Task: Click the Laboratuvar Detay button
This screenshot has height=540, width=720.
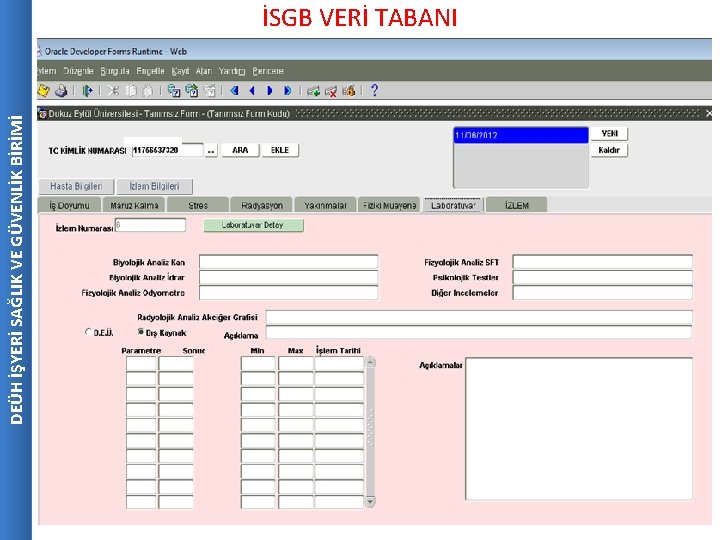Action: pyautogui.click(x=253, y=225)
